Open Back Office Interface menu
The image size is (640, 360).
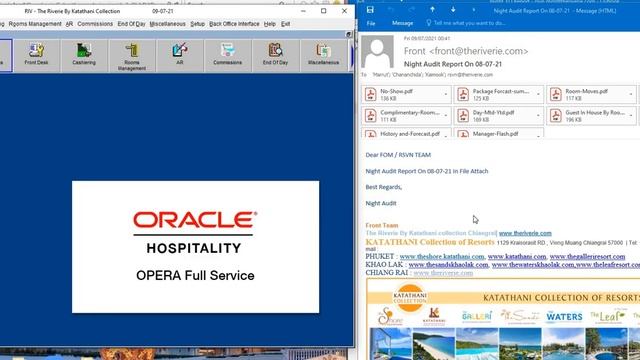click(x=234, y=24)
